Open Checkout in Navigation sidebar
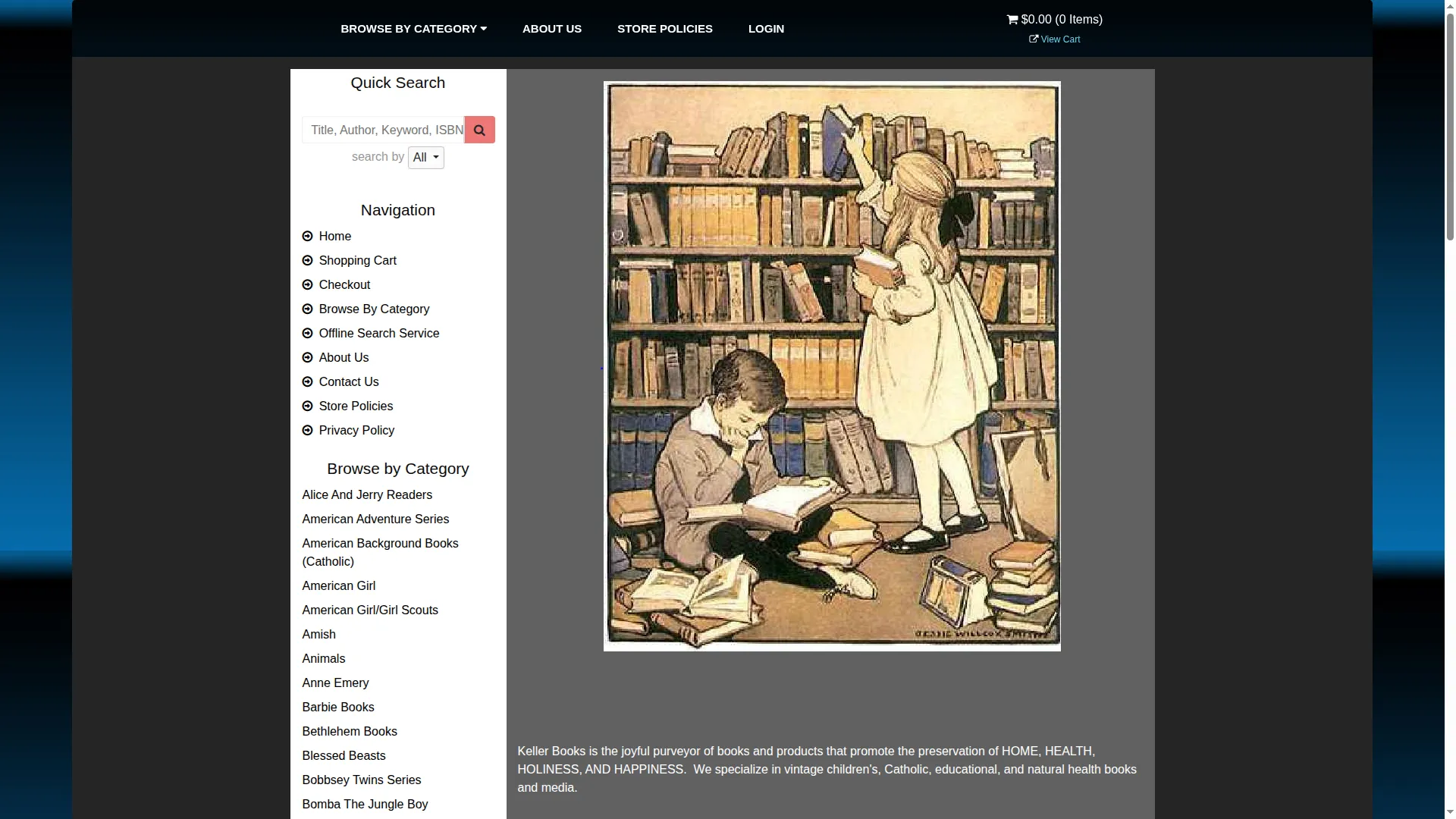This screenshot has height=819, width=1456. pos(344,285)
